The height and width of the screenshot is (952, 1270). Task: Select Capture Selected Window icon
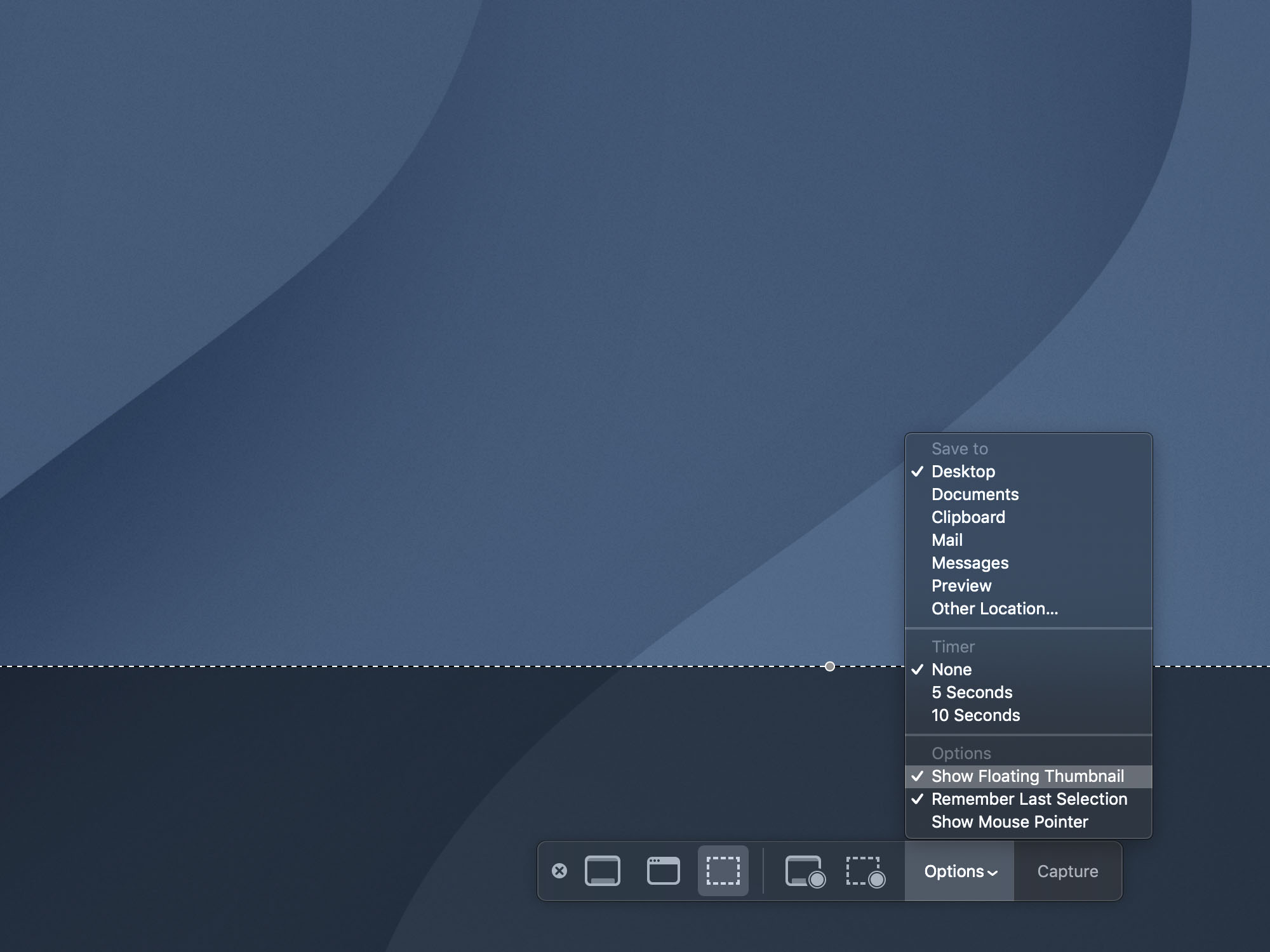pos(663,871)
